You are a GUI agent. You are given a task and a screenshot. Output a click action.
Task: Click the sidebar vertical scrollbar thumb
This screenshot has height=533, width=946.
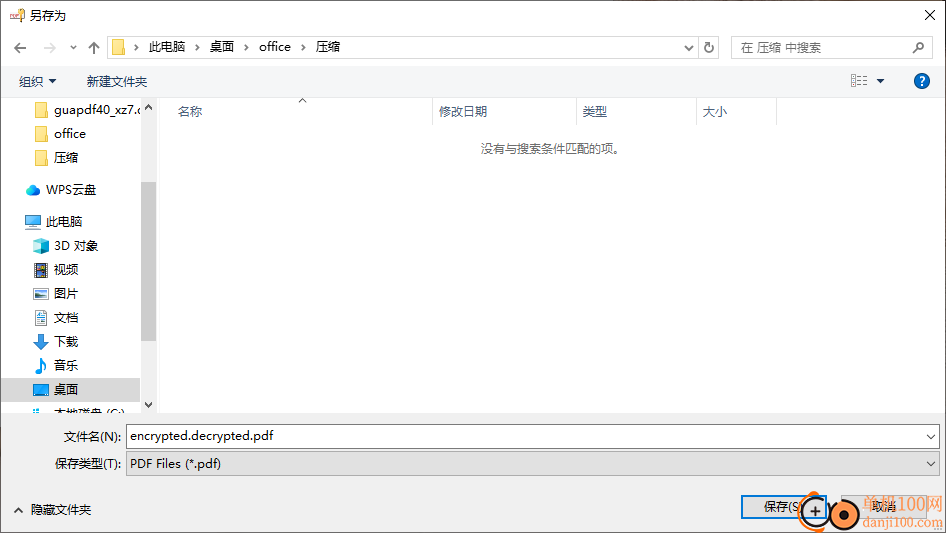148,261
